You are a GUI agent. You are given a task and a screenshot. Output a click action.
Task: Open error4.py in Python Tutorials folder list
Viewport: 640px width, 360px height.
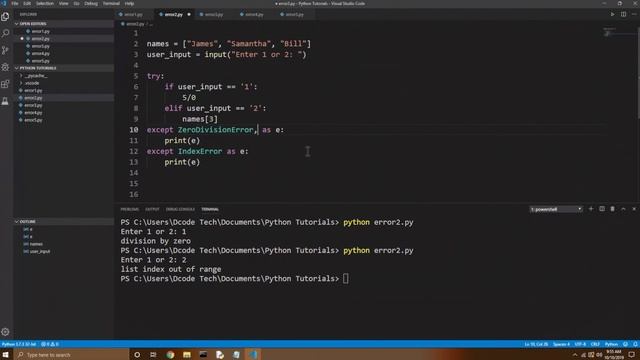click(33, 113)
